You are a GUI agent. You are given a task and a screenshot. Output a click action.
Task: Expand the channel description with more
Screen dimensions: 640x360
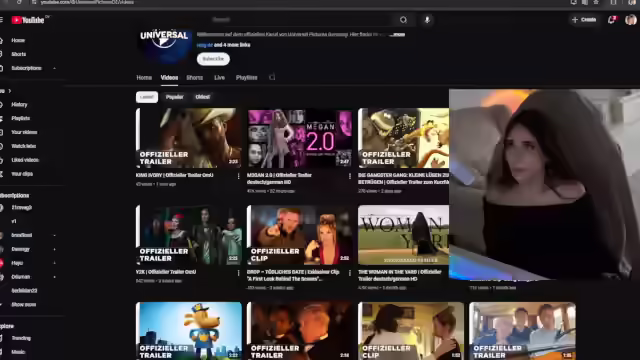point(397,35)
